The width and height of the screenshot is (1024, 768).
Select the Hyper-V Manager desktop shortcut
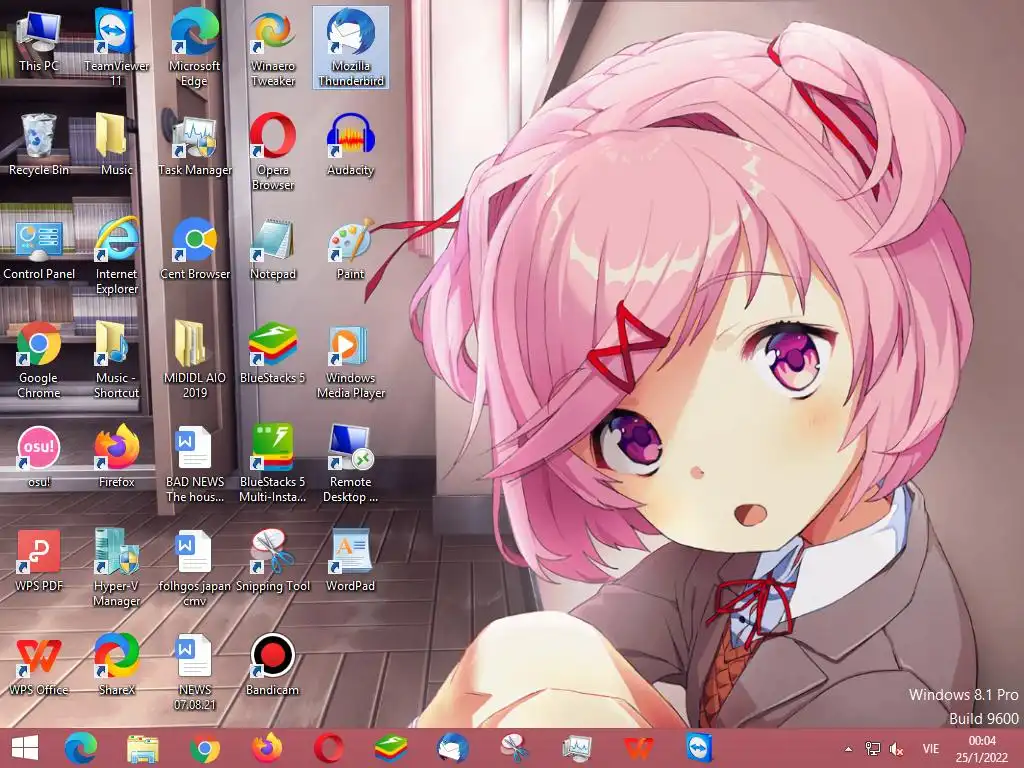(x=116, y=568)
